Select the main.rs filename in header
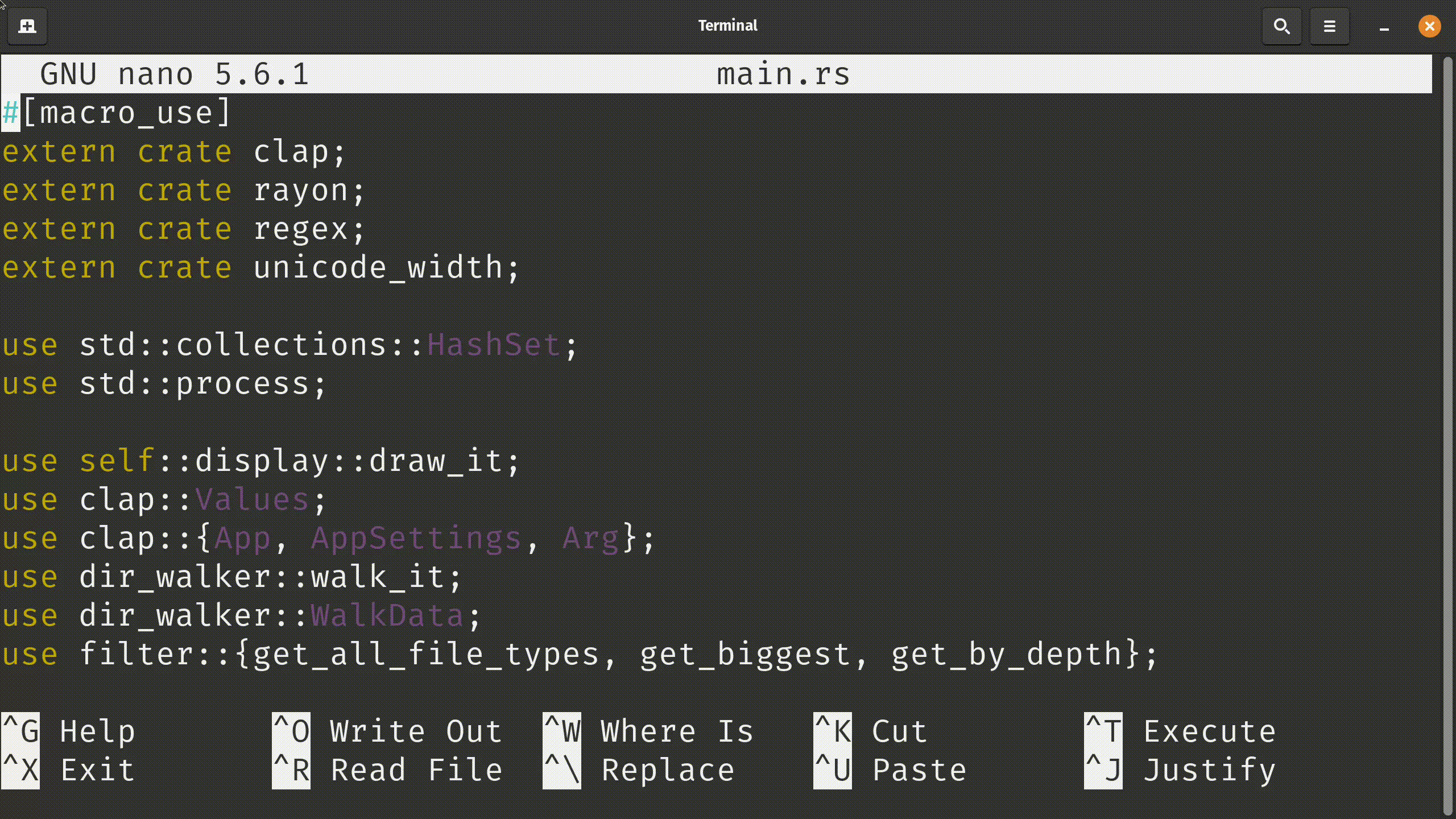The height and width of the screenshot is (819, 1456). point(782,74)
